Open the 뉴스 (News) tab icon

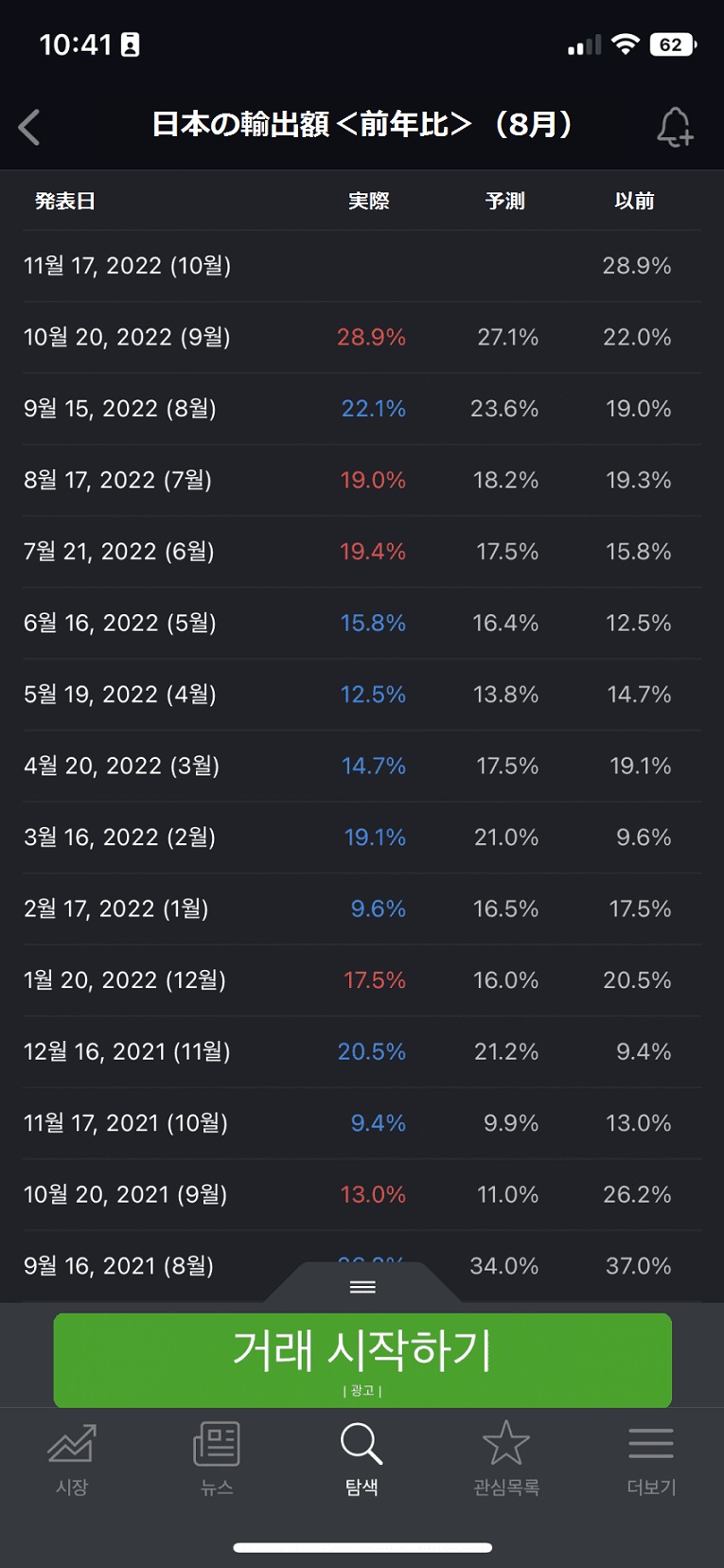(x=217, y=1445)
